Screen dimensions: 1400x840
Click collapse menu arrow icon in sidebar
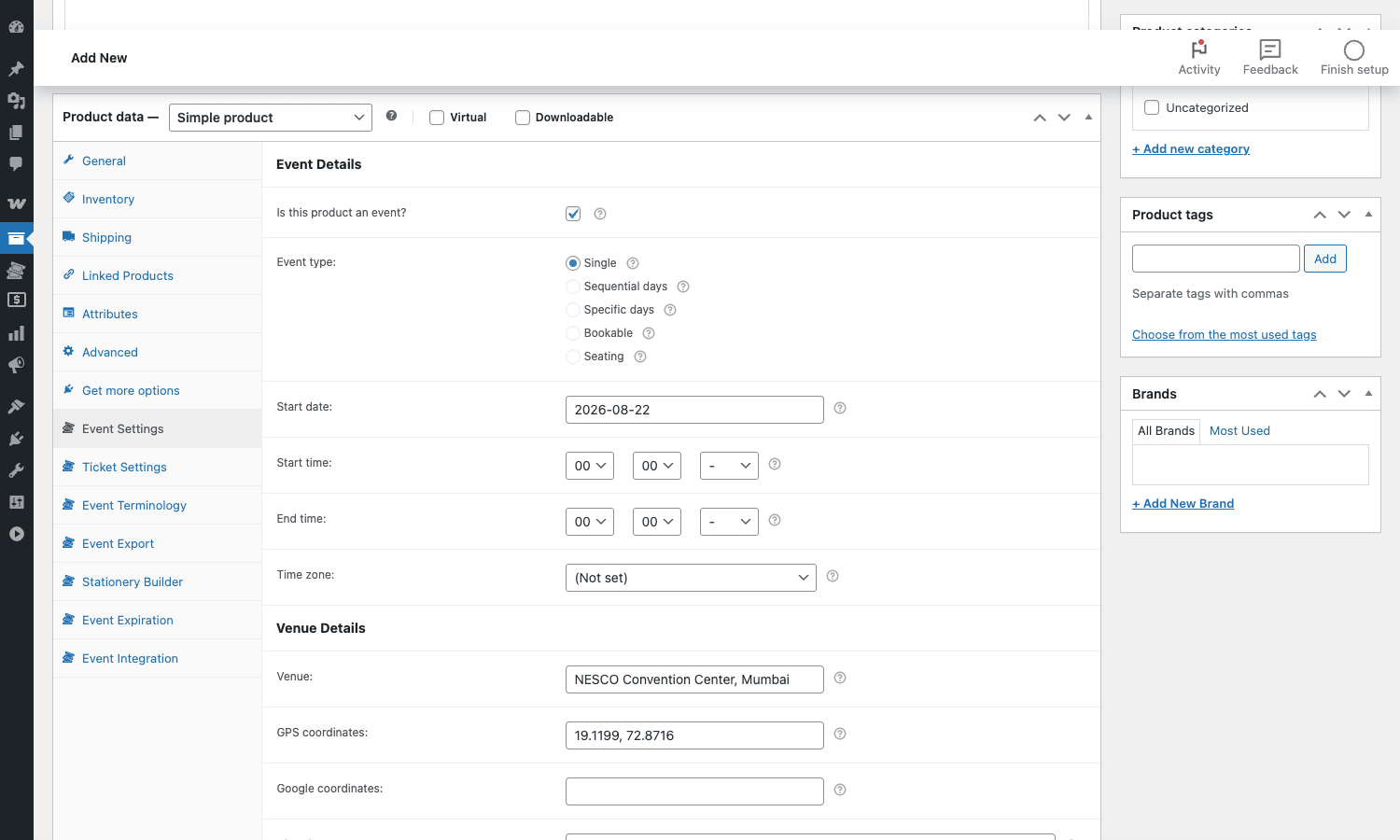click(16, 534)
